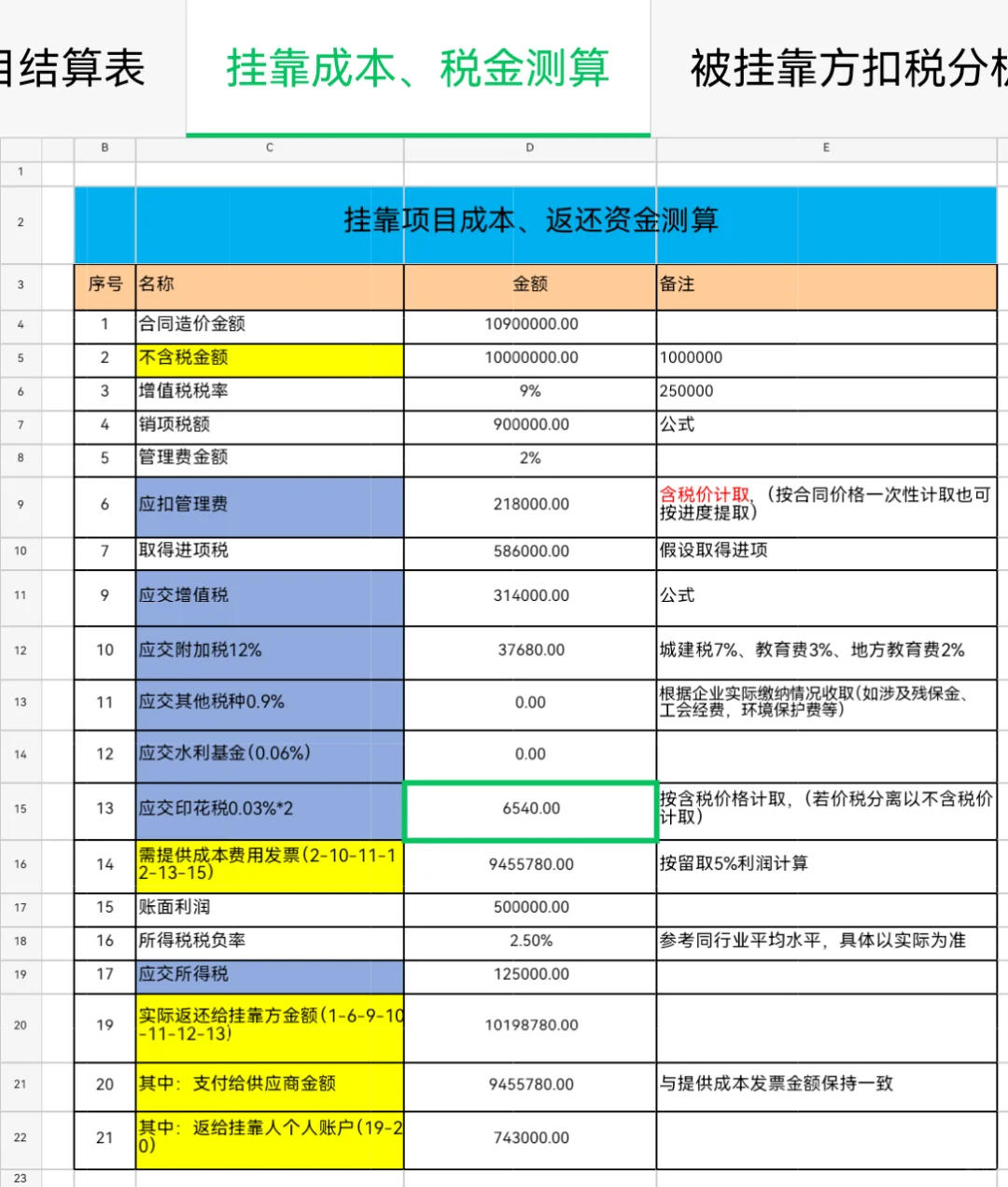This screenshot has height=1187, width=1008.
Task: Select the 2% management fee cell
Action: tap(530, 458)
